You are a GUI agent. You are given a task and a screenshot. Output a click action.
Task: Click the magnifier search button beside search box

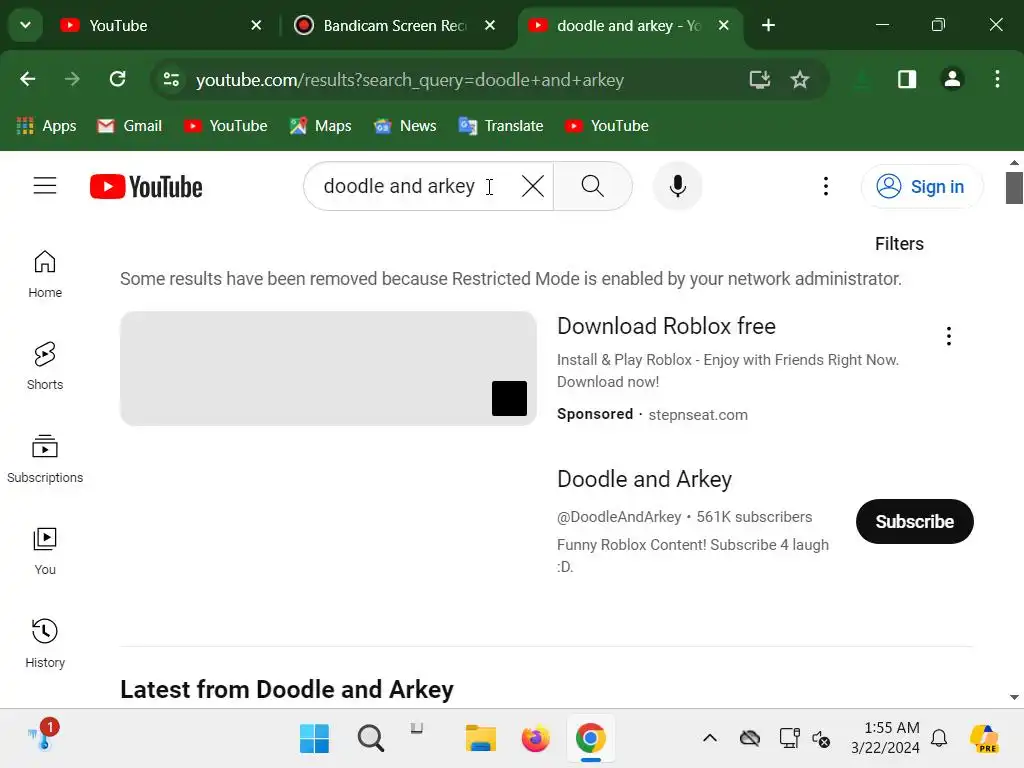pyautogui.click(x=592, y=186)
